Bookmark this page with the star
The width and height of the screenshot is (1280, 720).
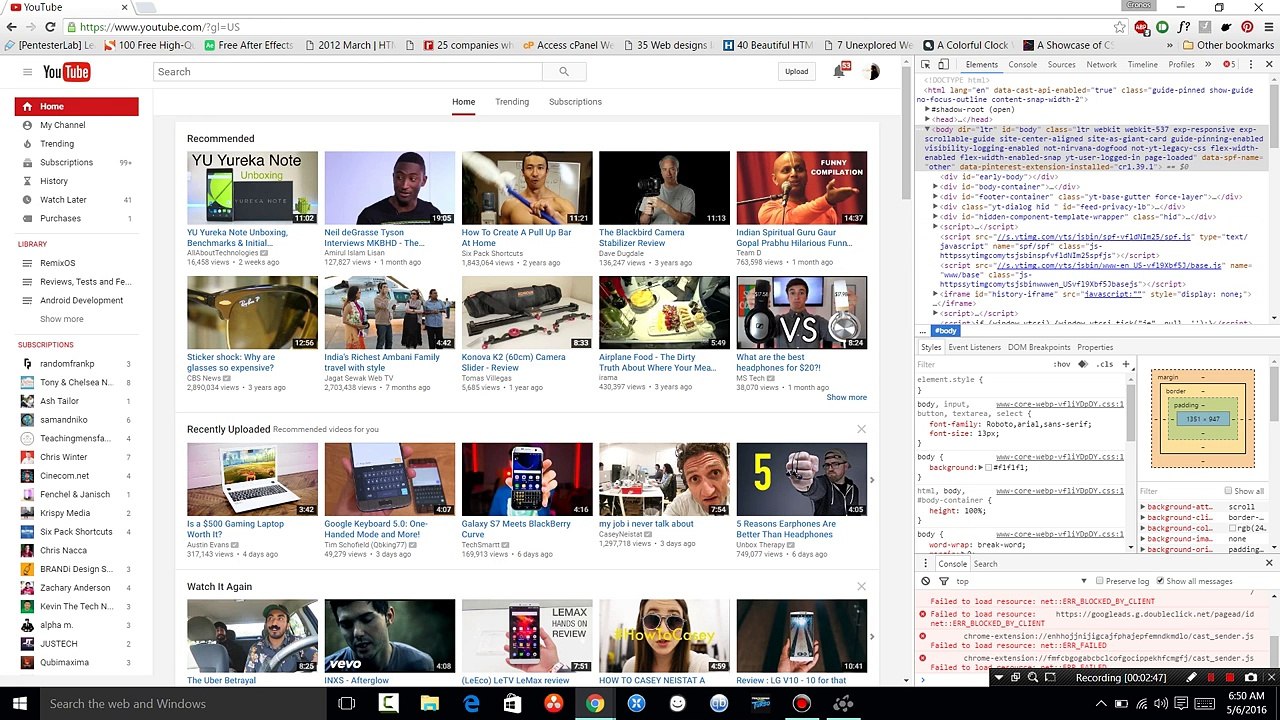(1120, 27)
